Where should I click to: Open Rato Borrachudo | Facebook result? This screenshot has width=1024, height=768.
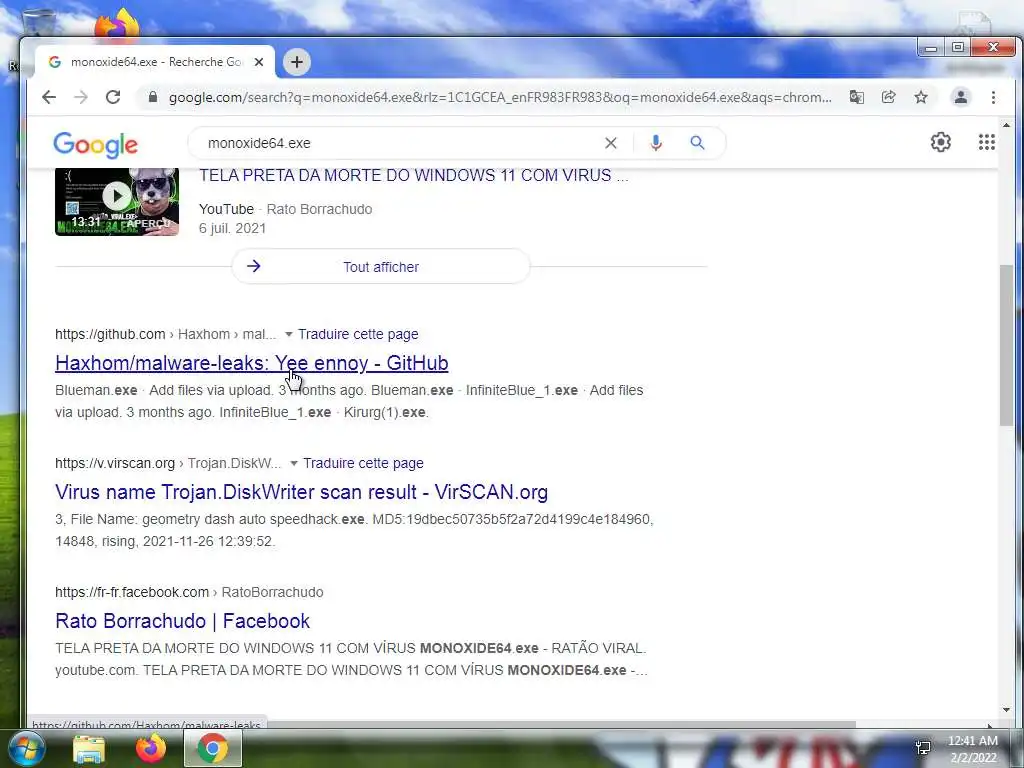tap(182, 621)
